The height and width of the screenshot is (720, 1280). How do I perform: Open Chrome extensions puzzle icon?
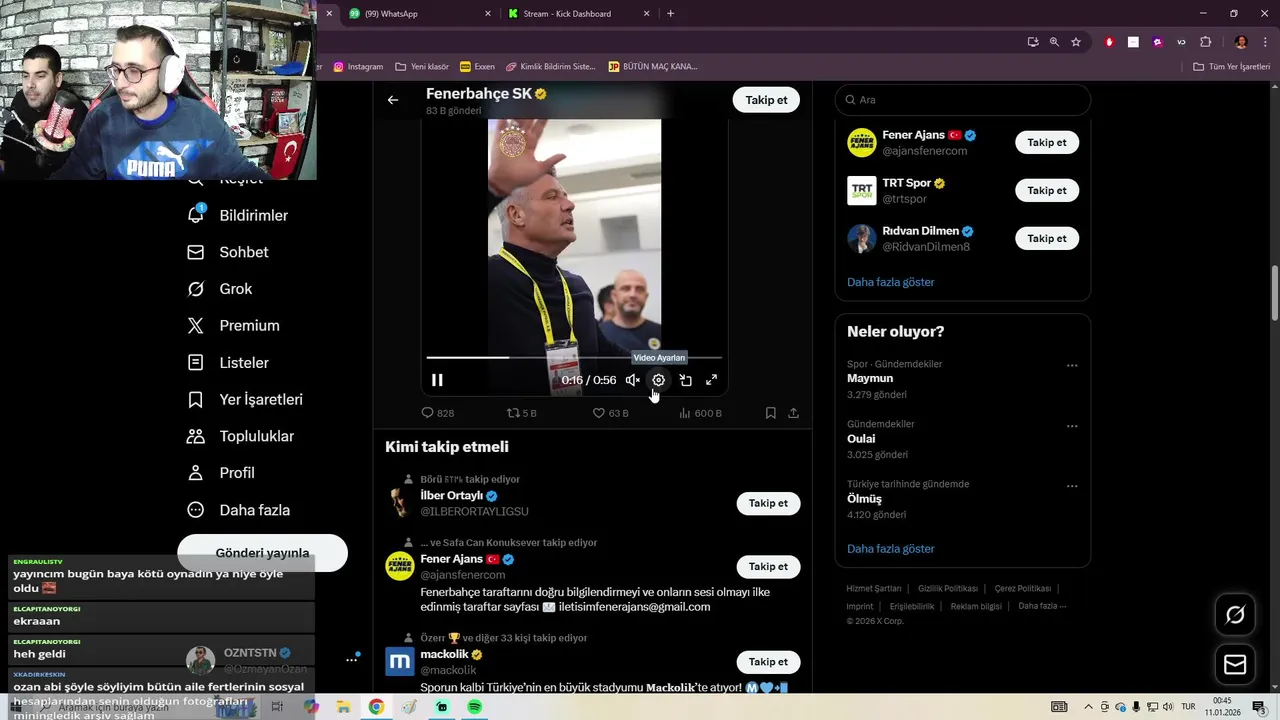(1205, 42)
